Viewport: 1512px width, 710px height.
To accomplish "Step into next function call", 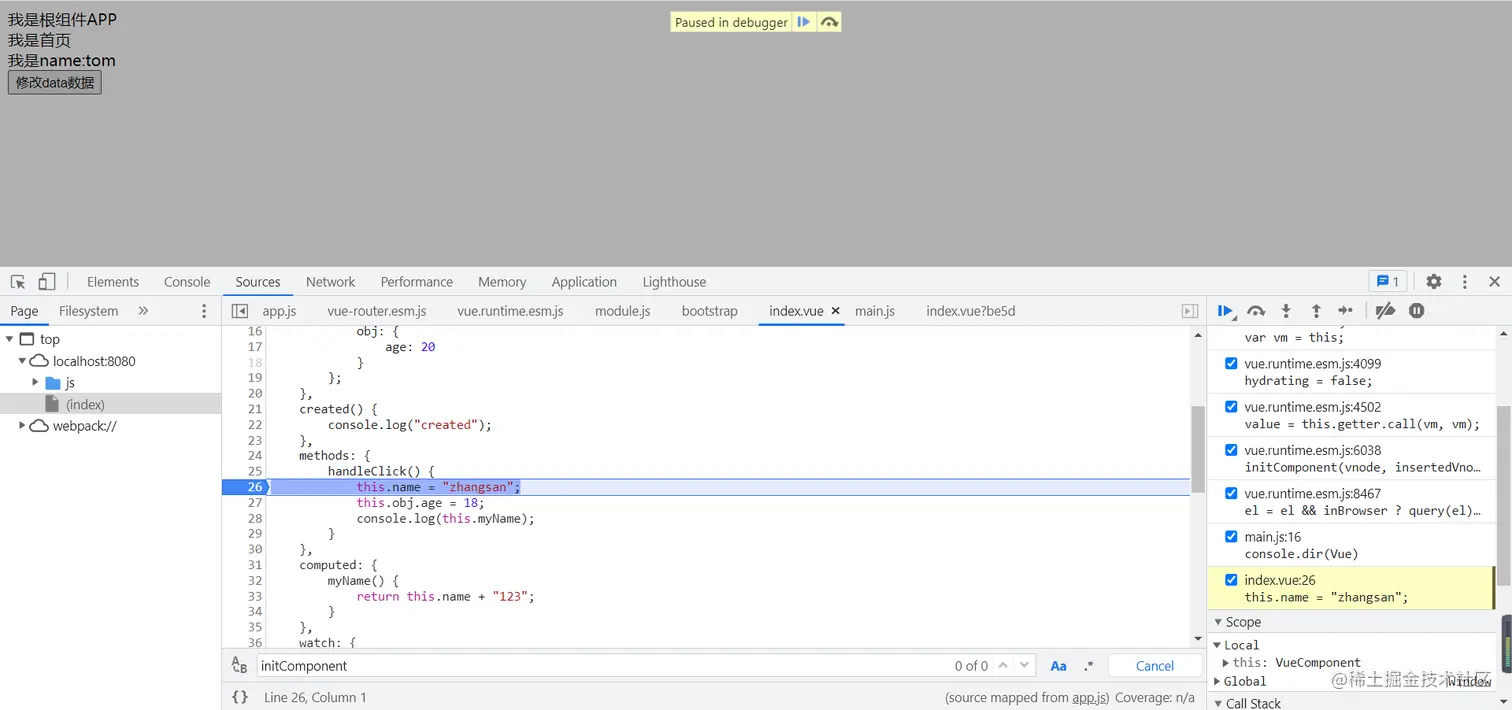I will point(1286,311).
